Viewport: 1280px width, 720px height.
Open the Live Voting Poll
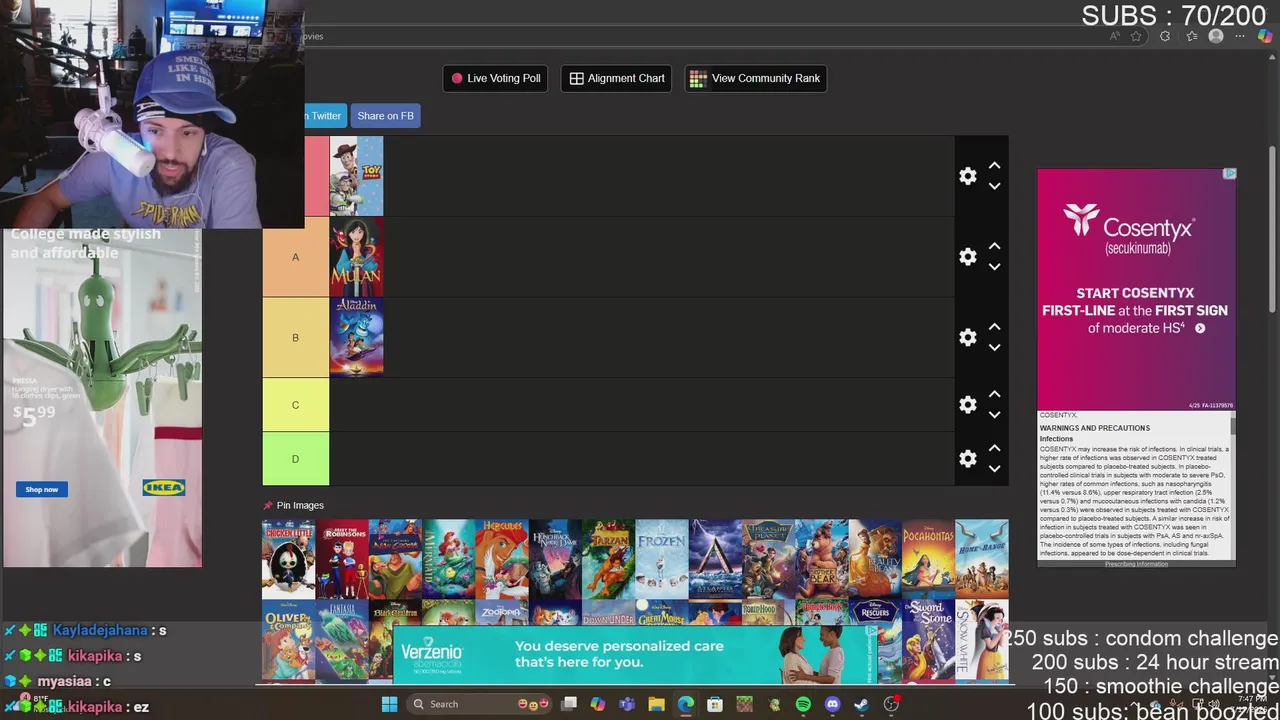[496, 78]
